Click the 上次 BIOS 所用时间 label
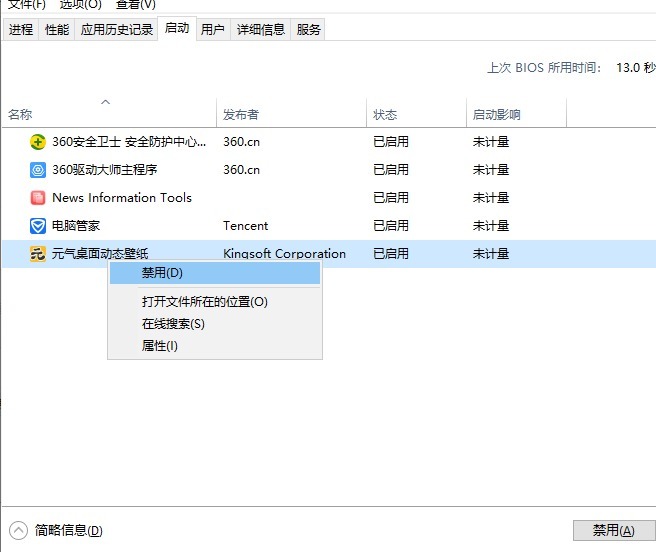Image resolution: width=656 pixels, height=552 pixels. click(x=544, y=68)
